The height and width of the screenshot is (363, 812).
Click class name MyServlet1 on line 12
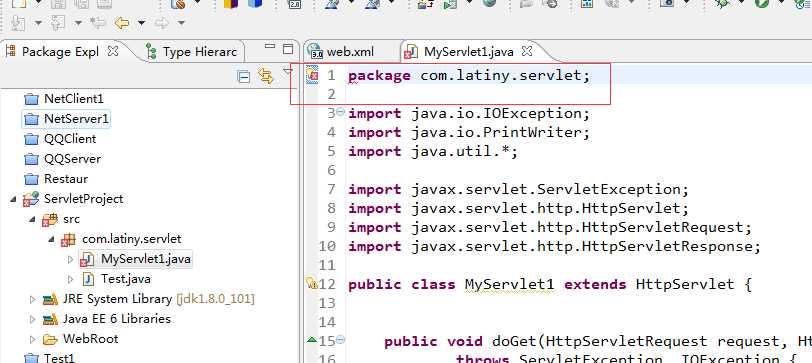[x=510, y=284]
